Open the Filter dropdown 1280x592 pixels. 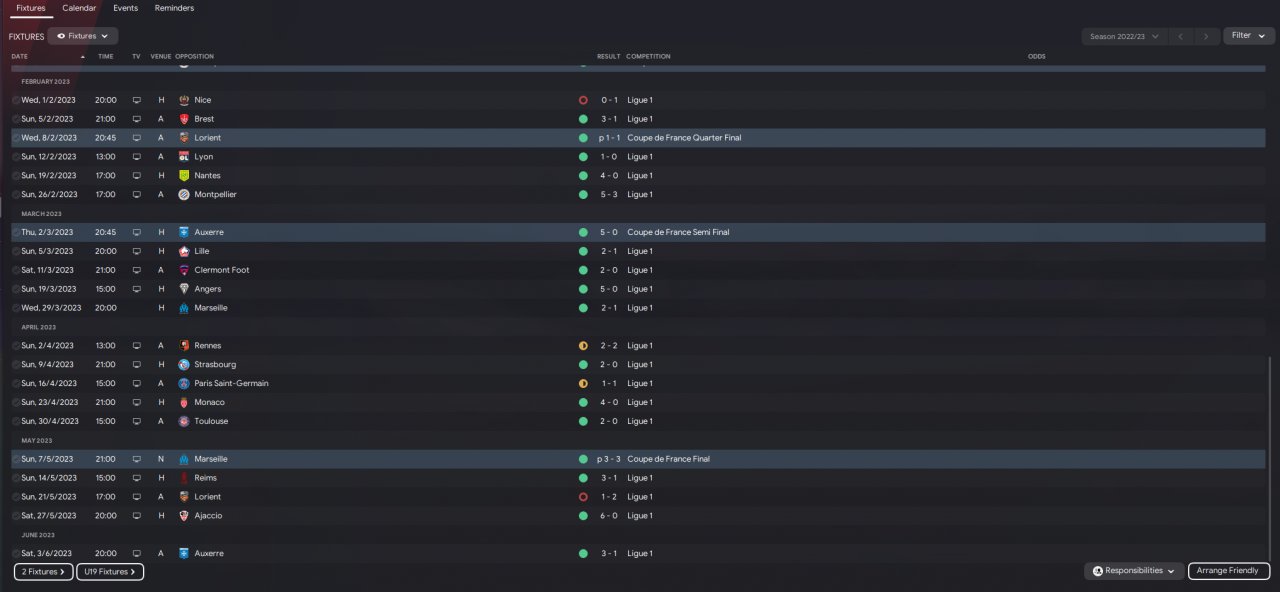[1248, 36]
